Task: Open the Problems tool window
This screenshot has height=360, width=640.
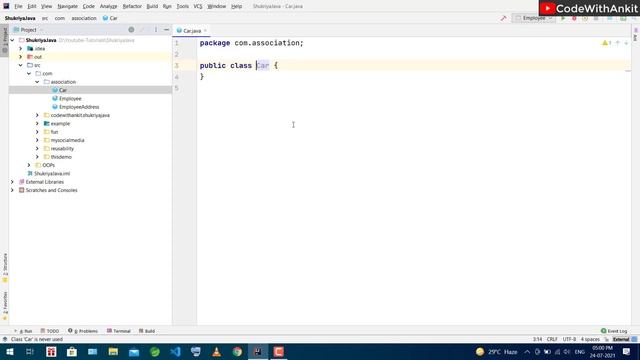Action: click(83, 331)
